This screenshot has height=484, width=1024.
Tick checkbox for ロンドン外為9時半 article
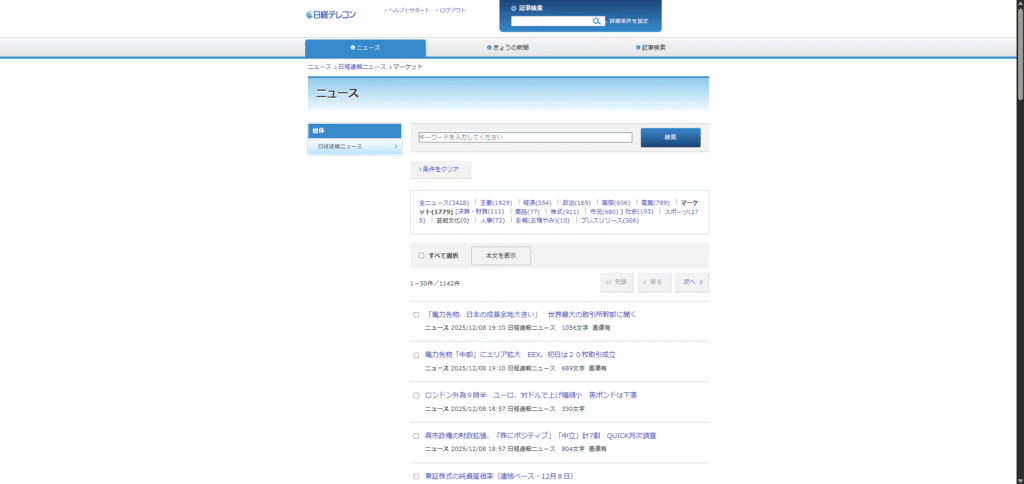click(x=416, y=396)
